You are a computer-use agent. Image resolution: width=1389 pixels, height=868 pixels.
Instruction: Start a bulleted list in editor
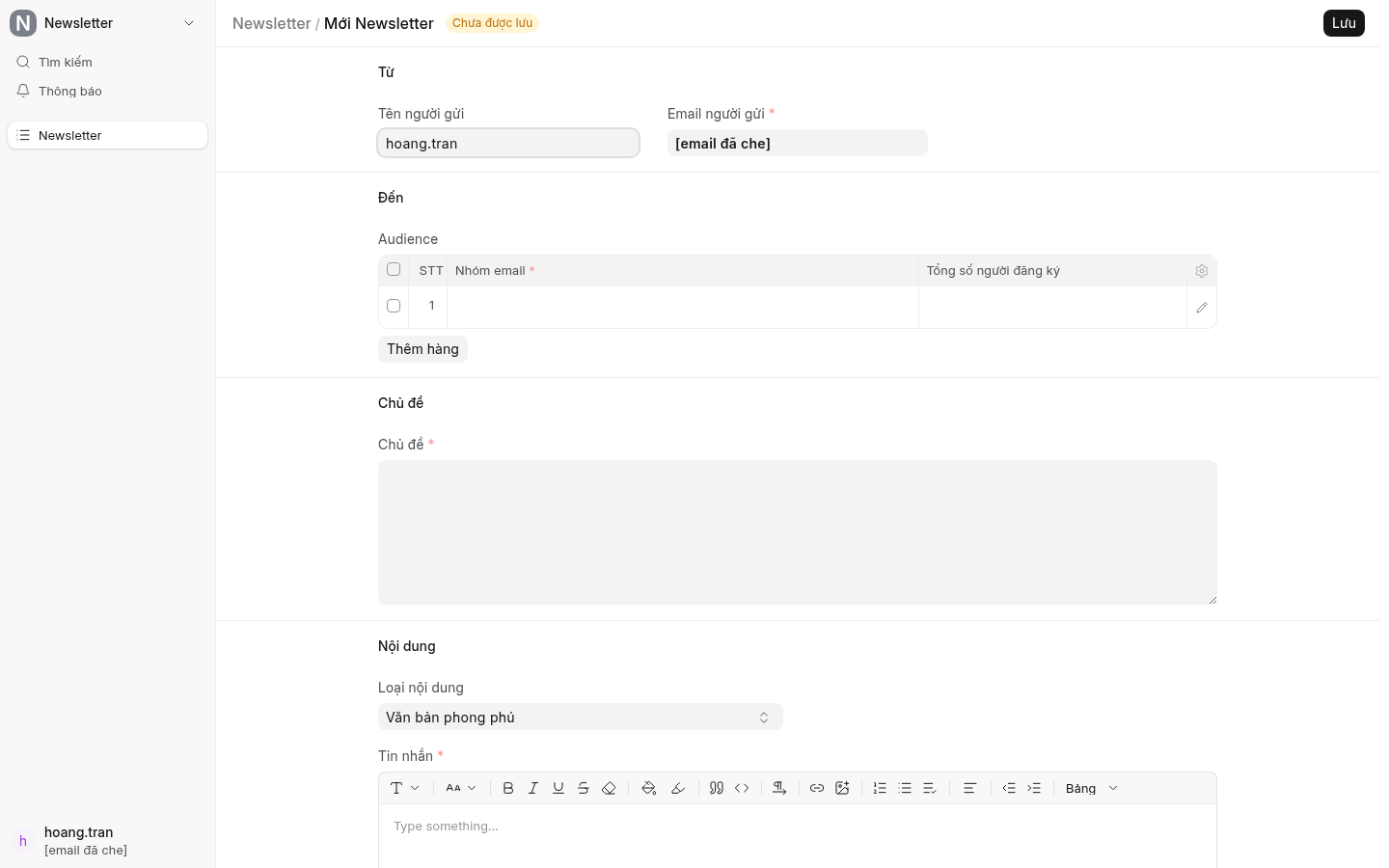tap(905, 788)
